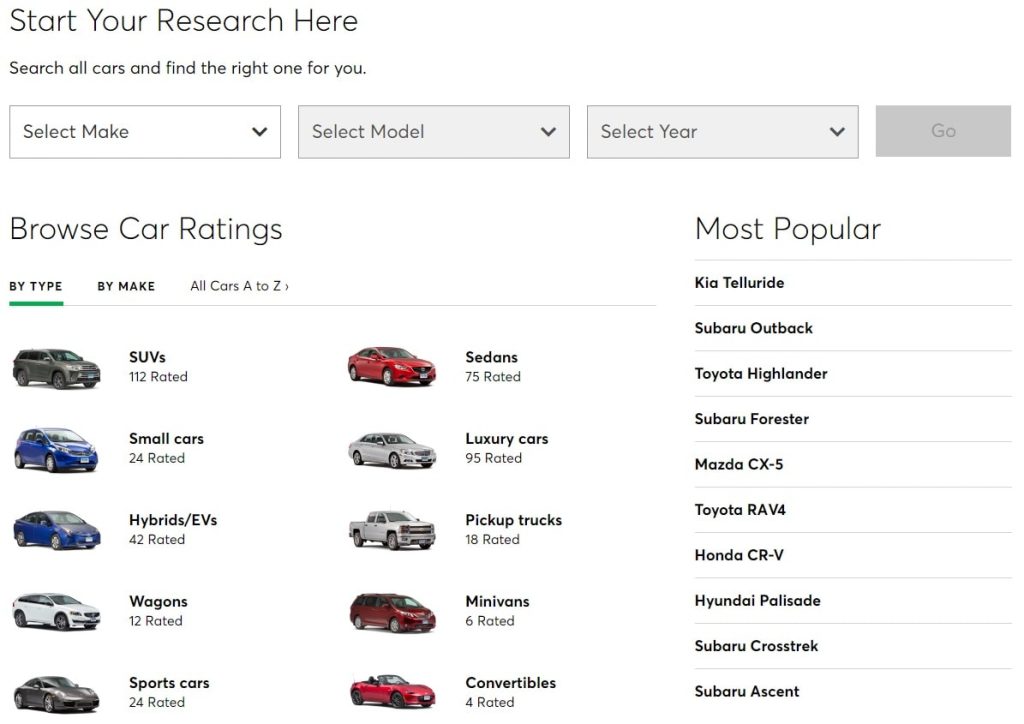Click the red Convertibles car thumbnail
The width and height of the screenshot is (1024, 724).
pyautogui.click(x=392, y=692)
